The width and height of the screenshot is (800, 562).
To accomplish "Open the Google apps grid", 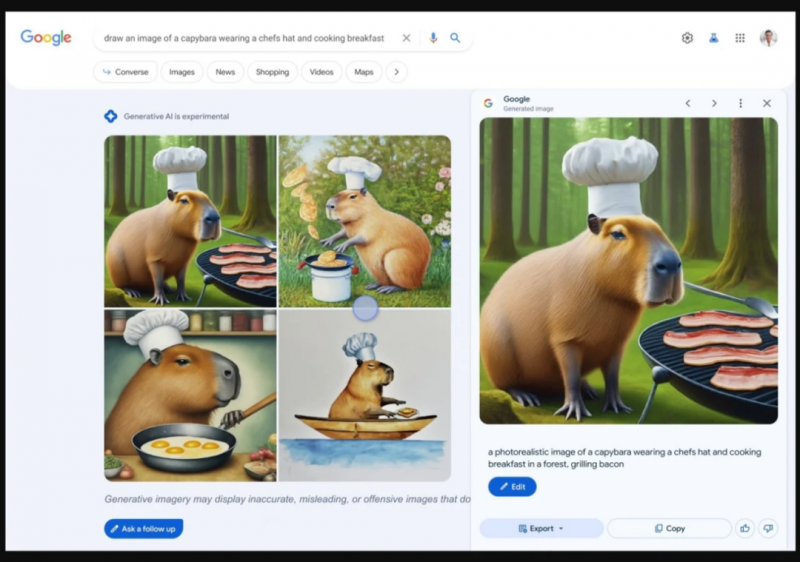I will pyautogui.click(x=740, y=38).
